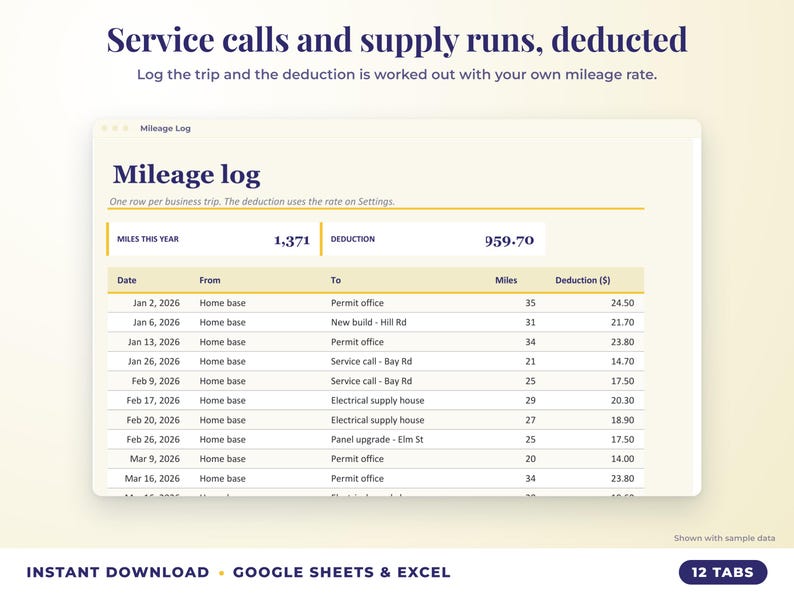This screenshot has width=794, height=596.
Task: Click the Date column header
Action: pos(127,281)
